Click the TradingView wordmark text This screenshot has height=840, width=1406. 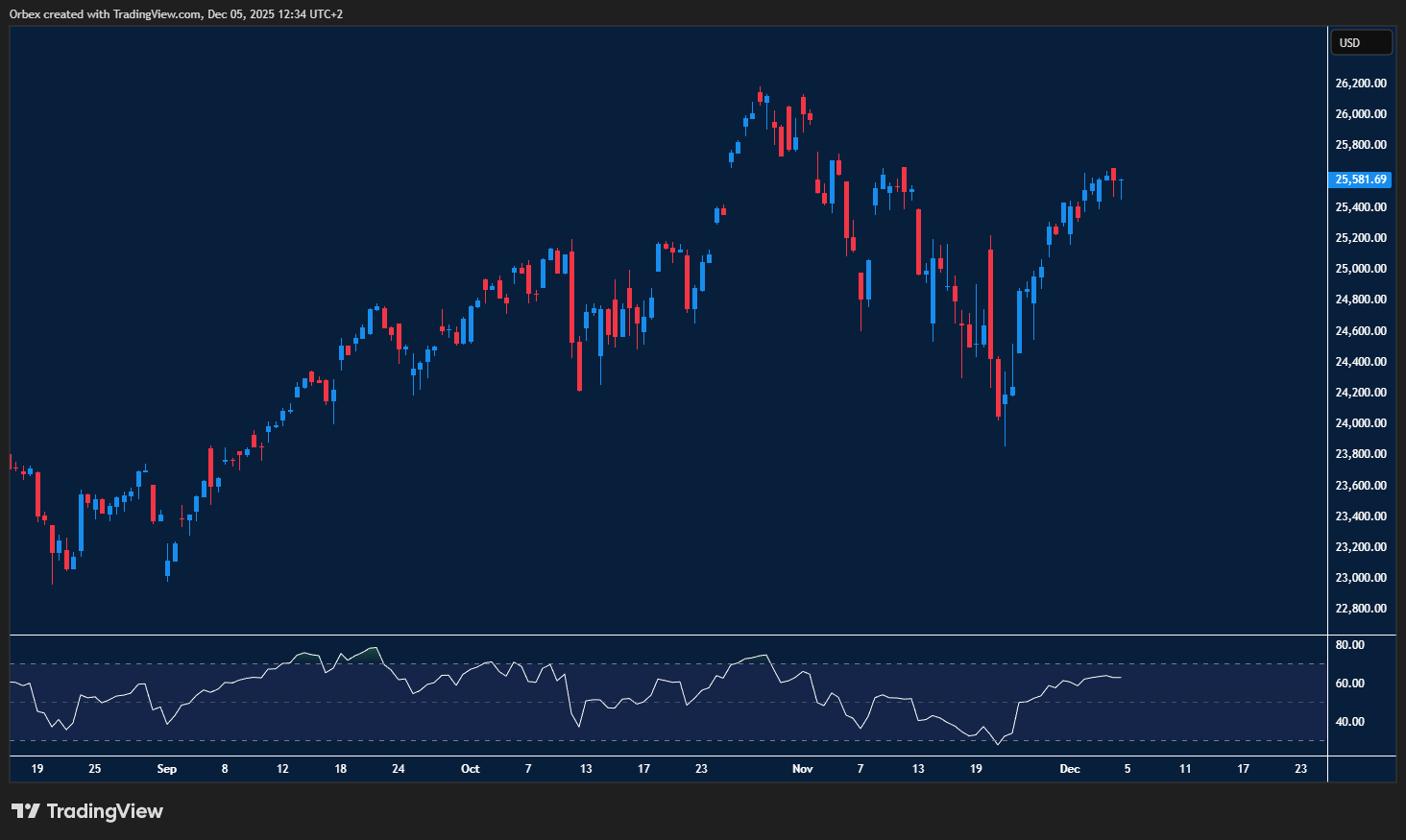coord(105,811)
